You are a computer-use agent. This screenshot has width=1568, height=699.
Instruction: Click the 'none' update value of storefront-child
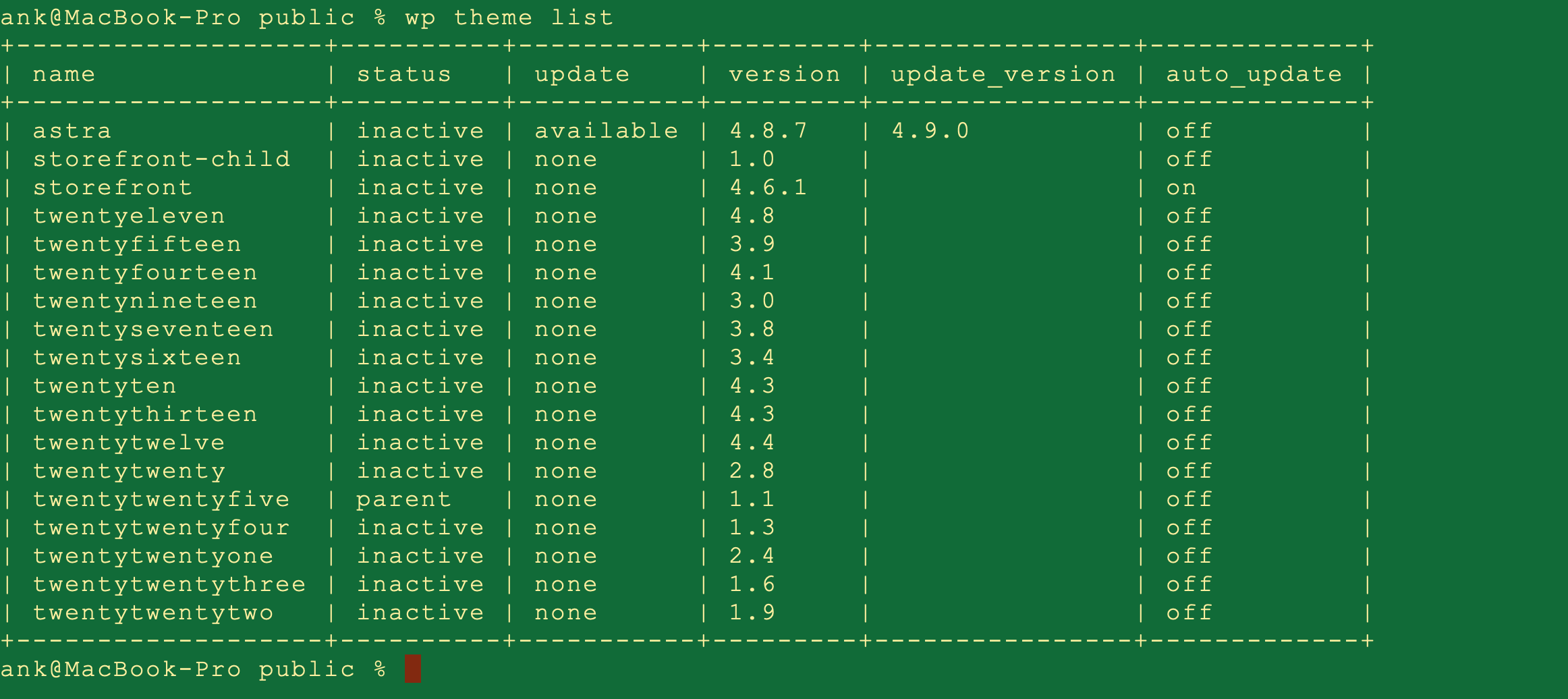[566, 159]
